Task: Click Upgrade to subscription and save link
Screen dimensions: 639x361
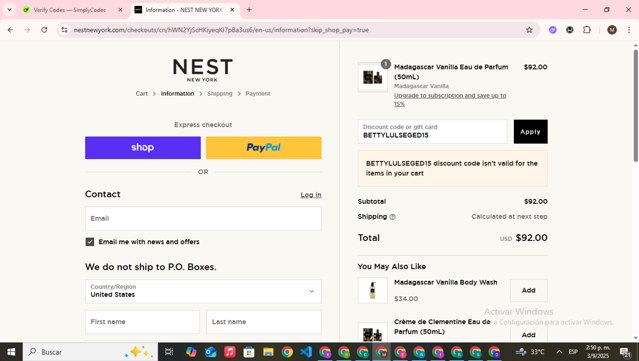Action: (450, 99)
